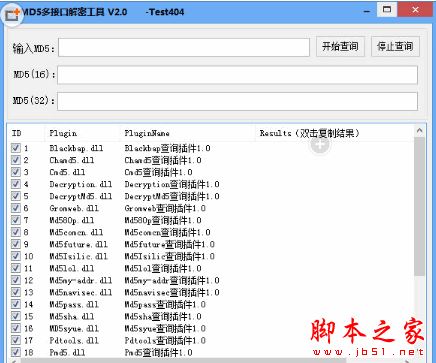Image resolution: width=436 pixels, height=363 pixels.
Task: Click the list scrollbar up arrow
Action: tap(420, 130)
